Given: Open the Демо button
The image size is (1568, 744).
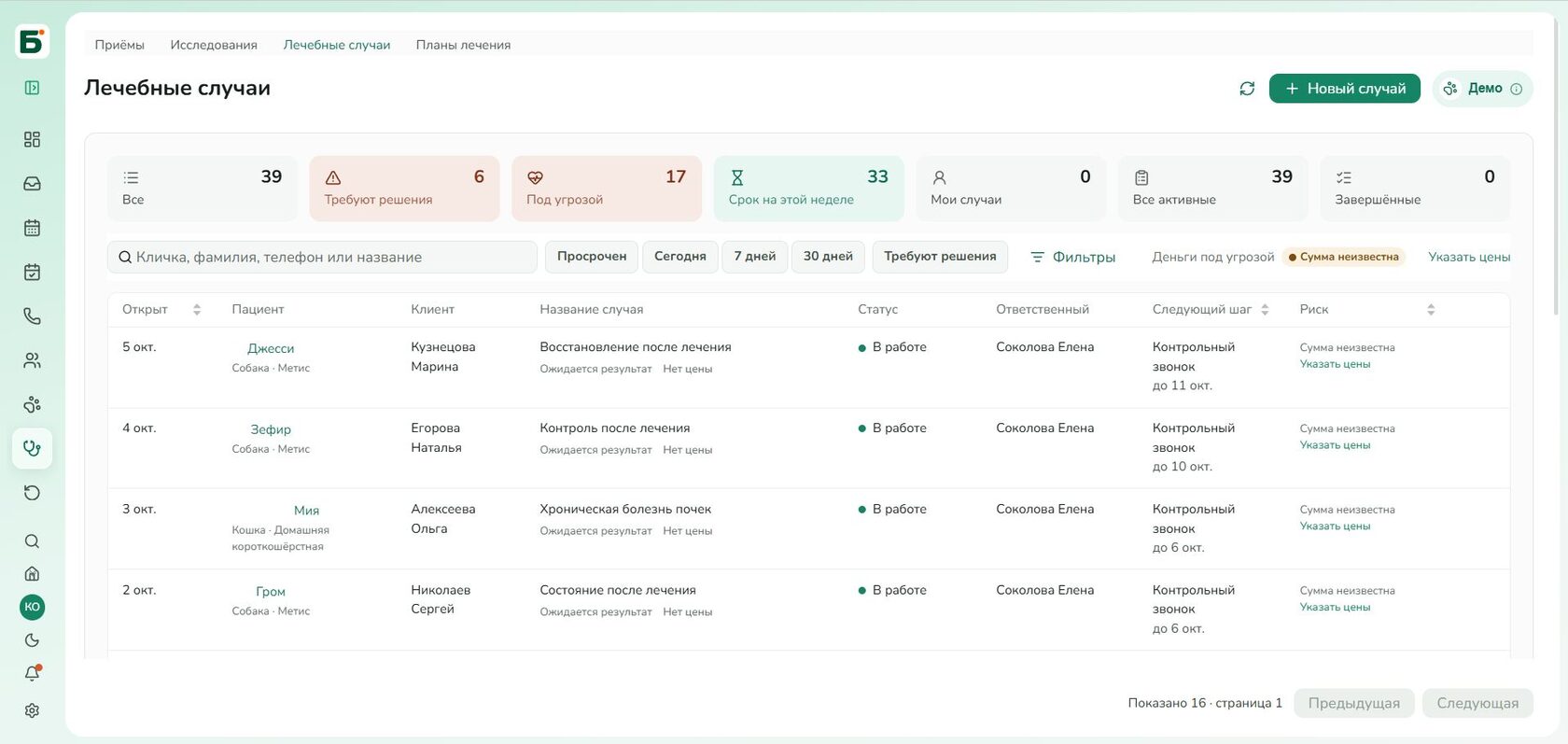Looking at the screenshot, I should [x=1483, y=89].
